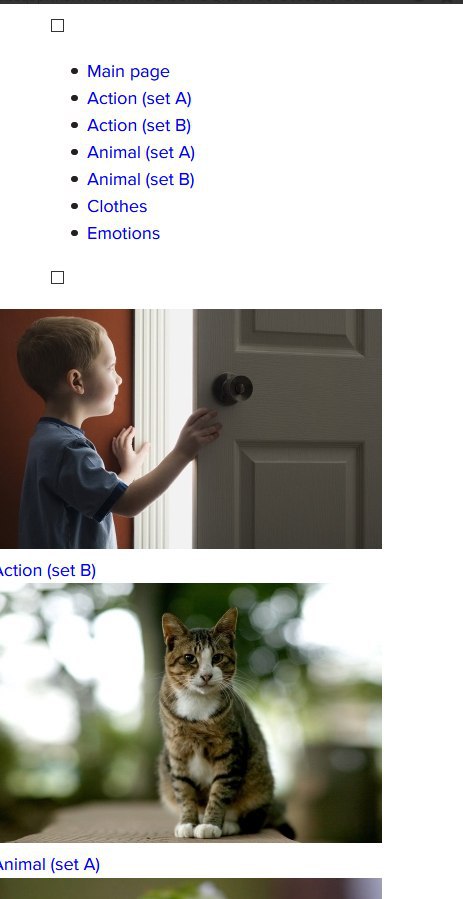Click the partially visible image at the bottom
Viewport: 463px width, 899px height.
point(191,889)
